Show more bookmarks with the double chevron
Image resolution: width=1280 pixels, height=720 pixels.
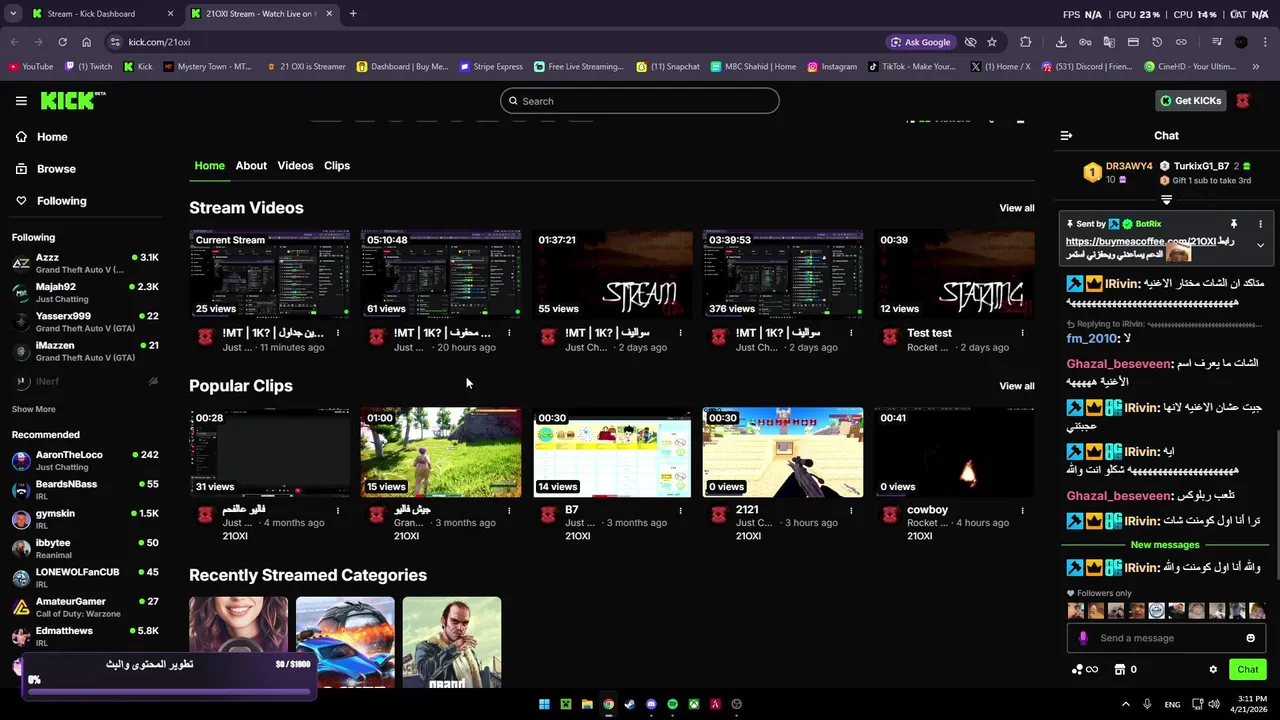point(1256,67)
